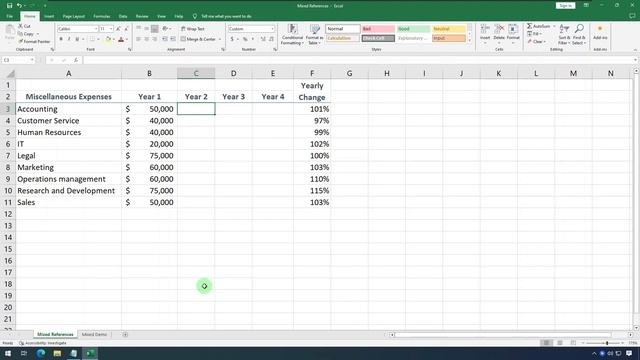The image size is (640, 360).
Task: Expand the cell styles gallery
Action: [x=469, y=41]
